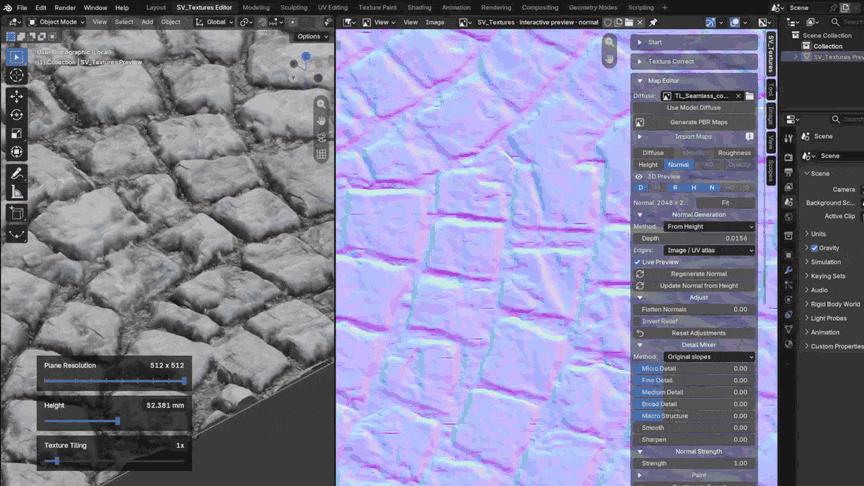This screenshot has width=864, height=486.
Task: Collapse the Map Editor panel
Action: (x=694, y=80)
